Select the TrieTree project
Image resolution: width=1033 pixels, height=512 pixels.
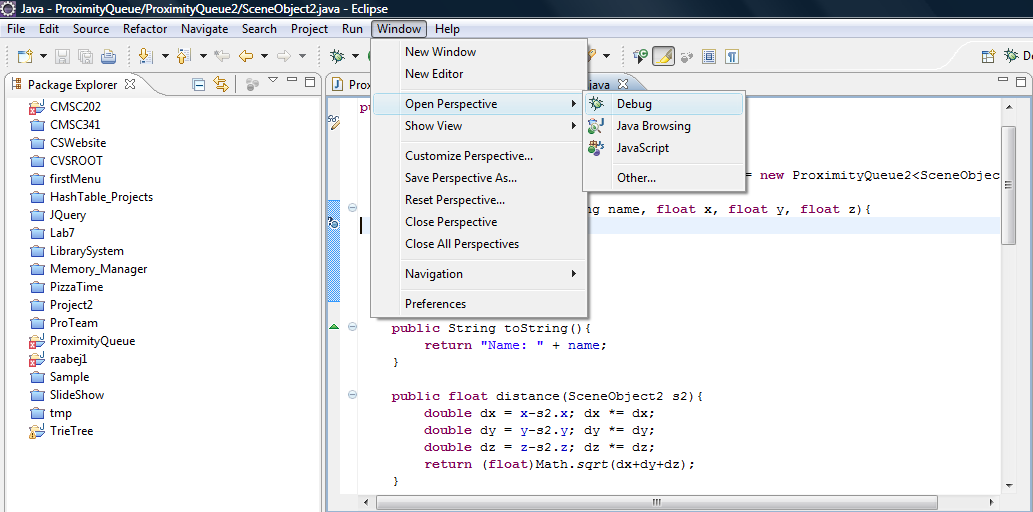(71, 431)
